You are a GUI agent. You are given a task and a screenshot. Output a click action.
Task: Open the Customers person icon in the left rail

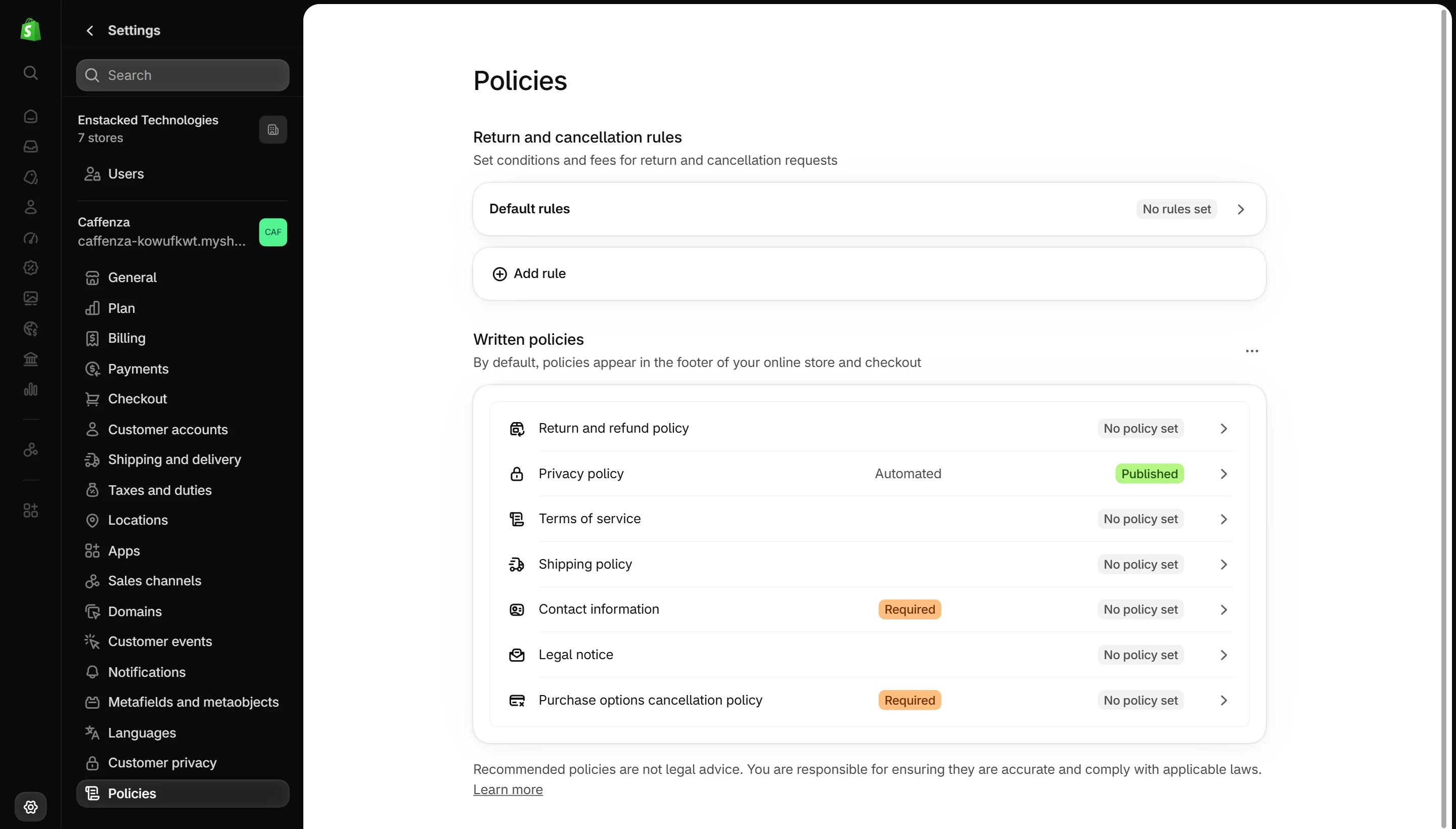31,207
